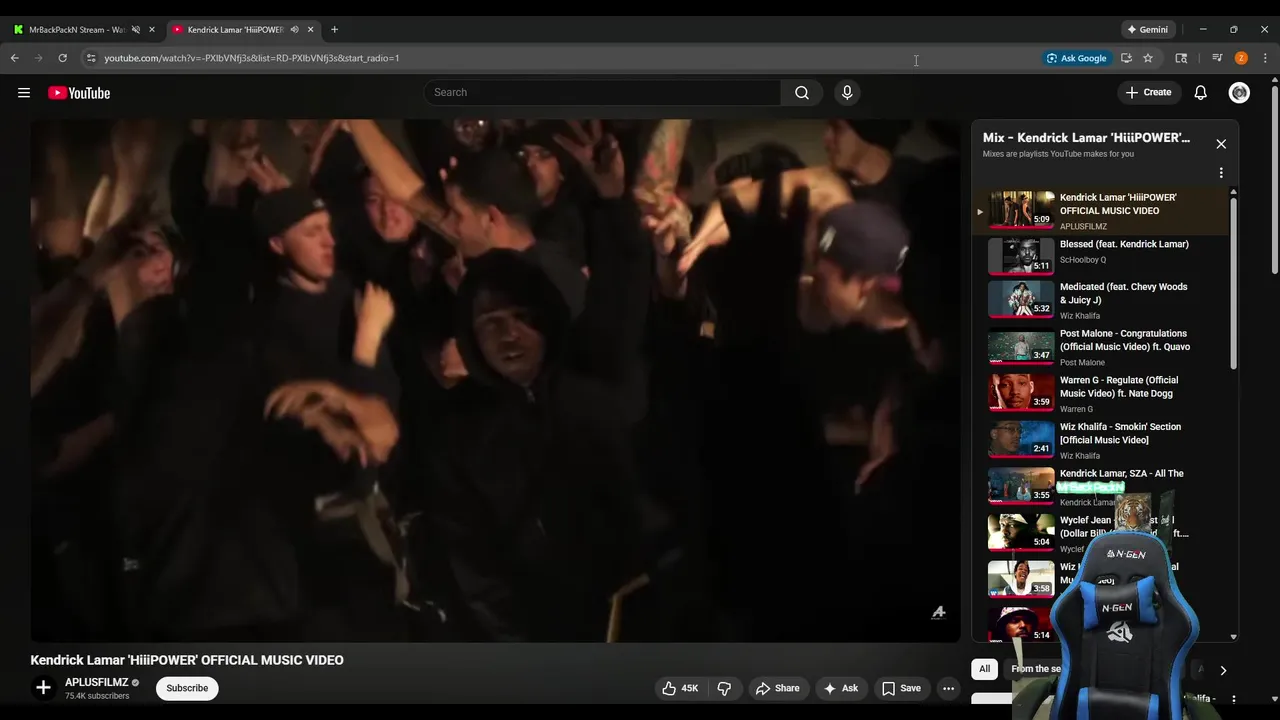
Task: Like the video with 45K likes
Action: click(x=680, y=688)
